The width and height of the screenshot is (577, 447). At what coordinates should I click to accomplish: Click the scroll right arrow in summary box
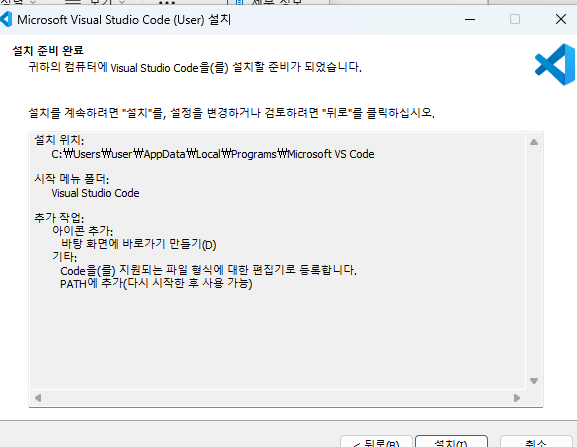[x=517, y=398]
